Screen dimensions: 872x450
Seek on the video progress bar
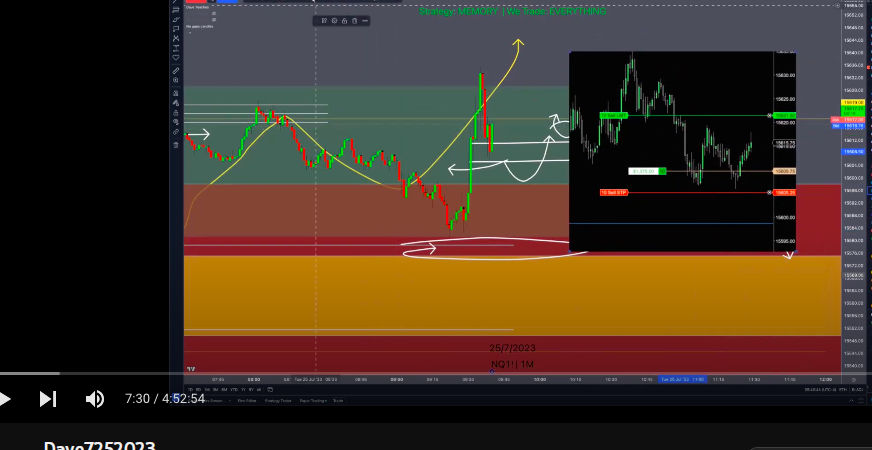click(x=436, y=373)
